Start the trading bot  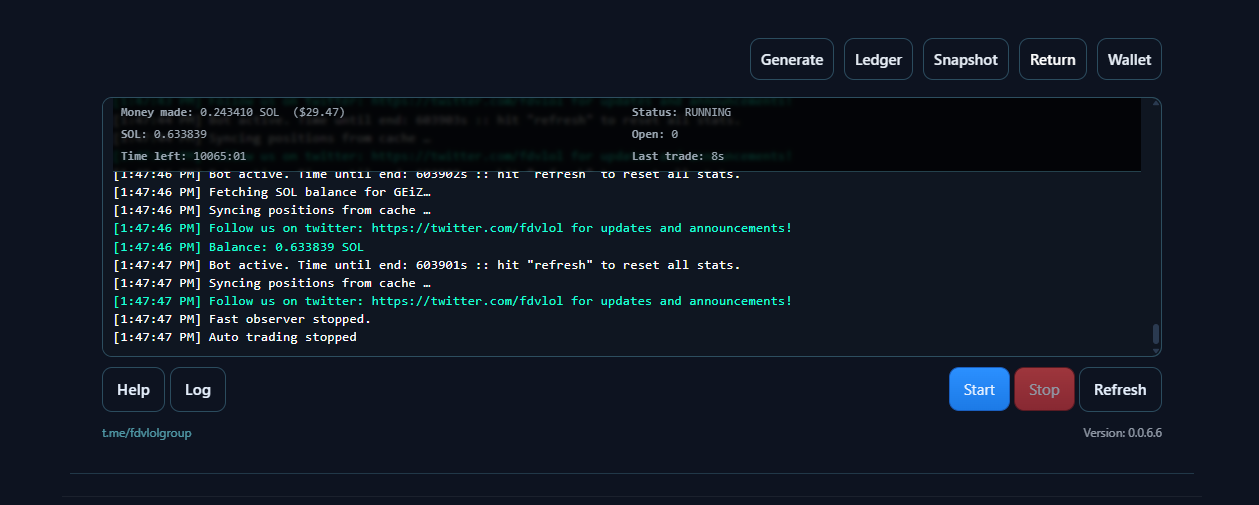(x=979, y=390)
